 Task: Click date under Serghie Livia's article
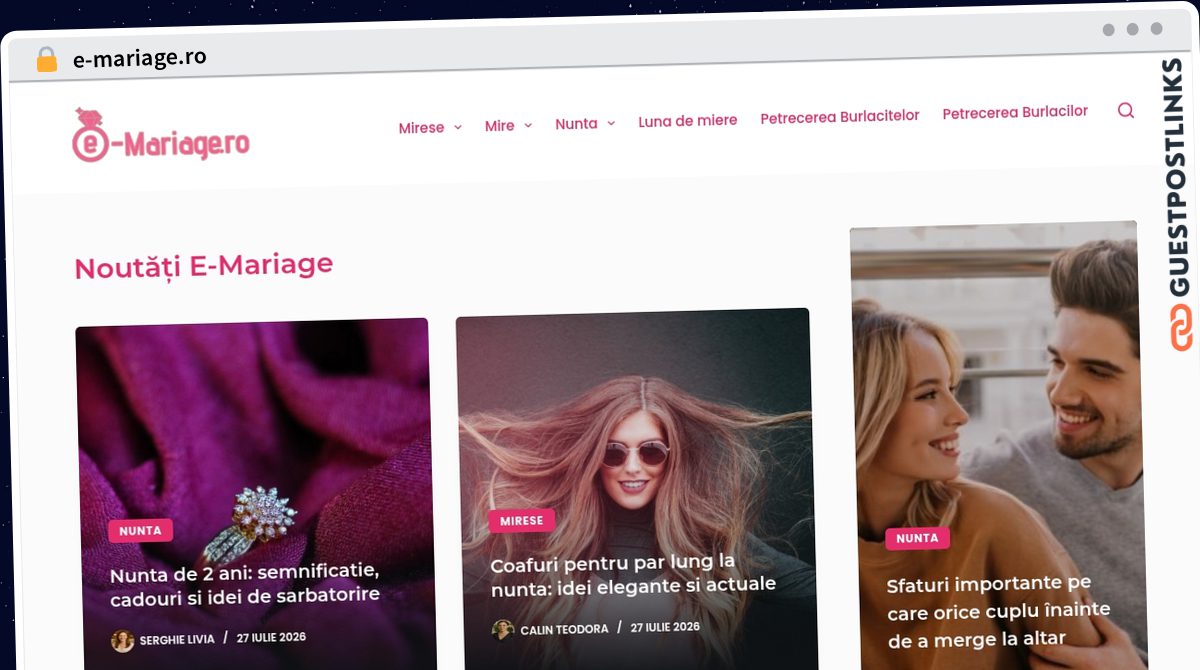click(x=271, y=638)
